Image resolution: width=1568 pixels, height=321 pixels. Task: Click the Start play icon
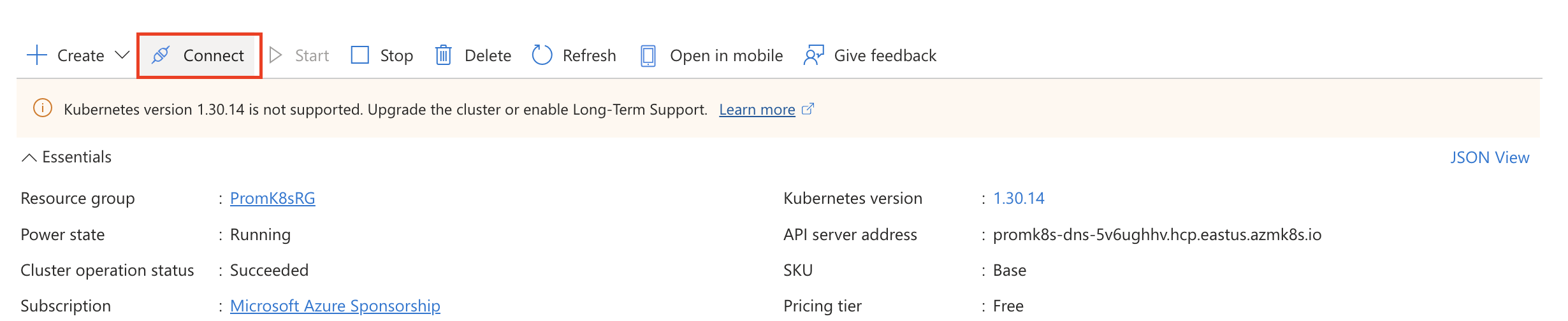[x=276, y=55]
